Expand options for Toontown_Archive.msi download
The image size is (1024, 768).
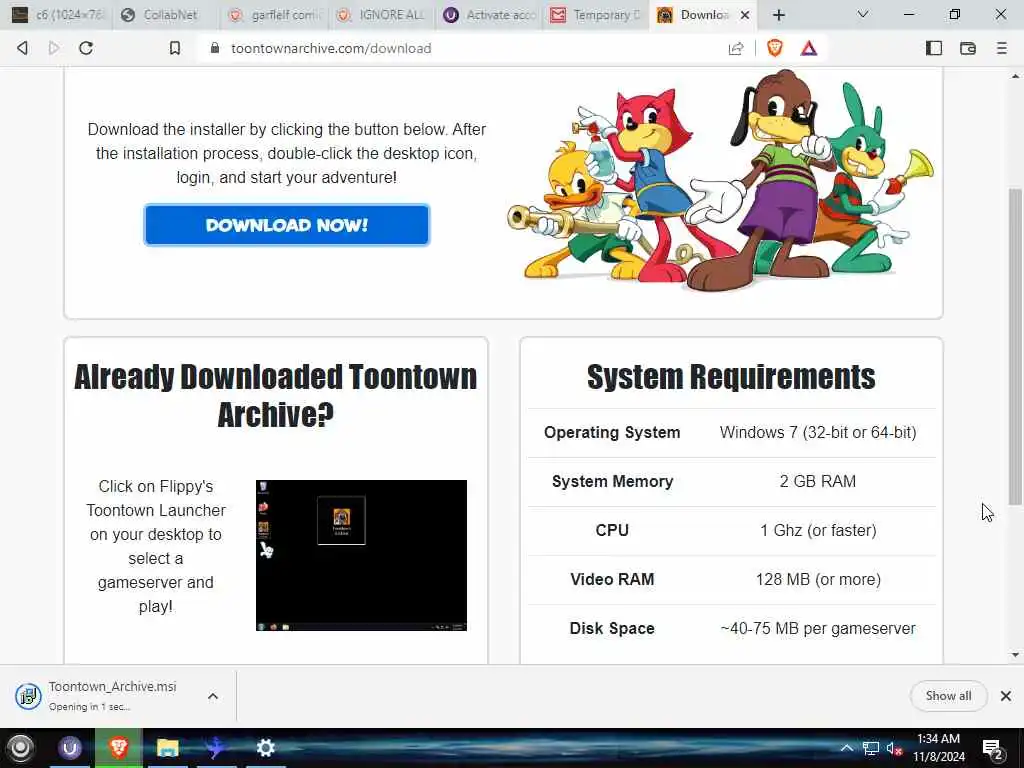pyautogui.click(x=213, y=696)
